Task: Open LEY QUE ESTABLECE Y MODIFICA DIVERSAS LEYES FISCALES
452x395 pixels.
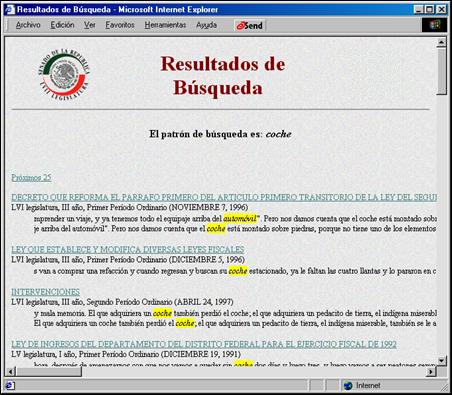Action: (x=128, y=250)
